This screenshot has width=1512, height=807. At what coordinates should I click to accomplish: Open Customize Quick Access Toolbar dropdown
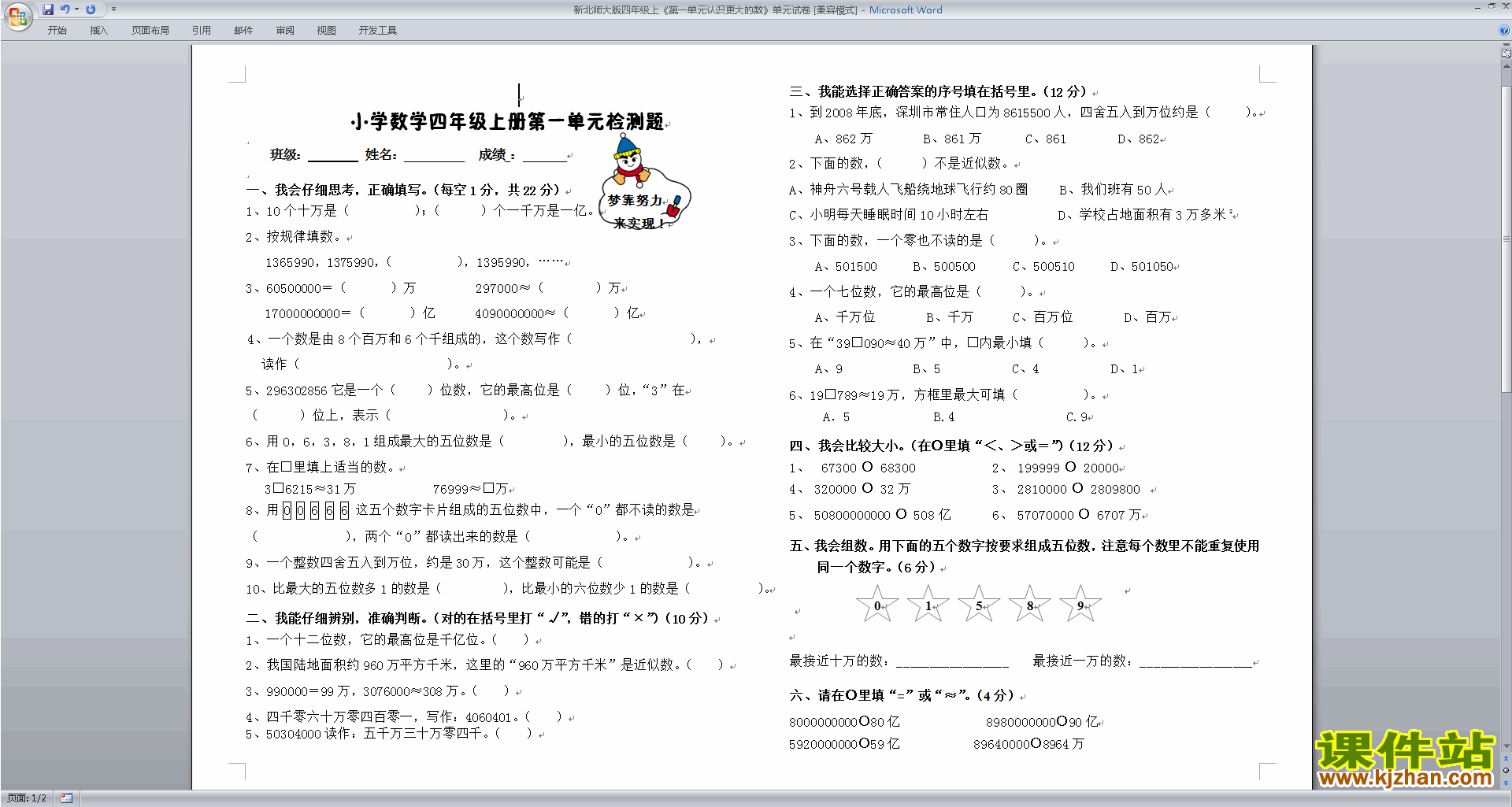113,9
